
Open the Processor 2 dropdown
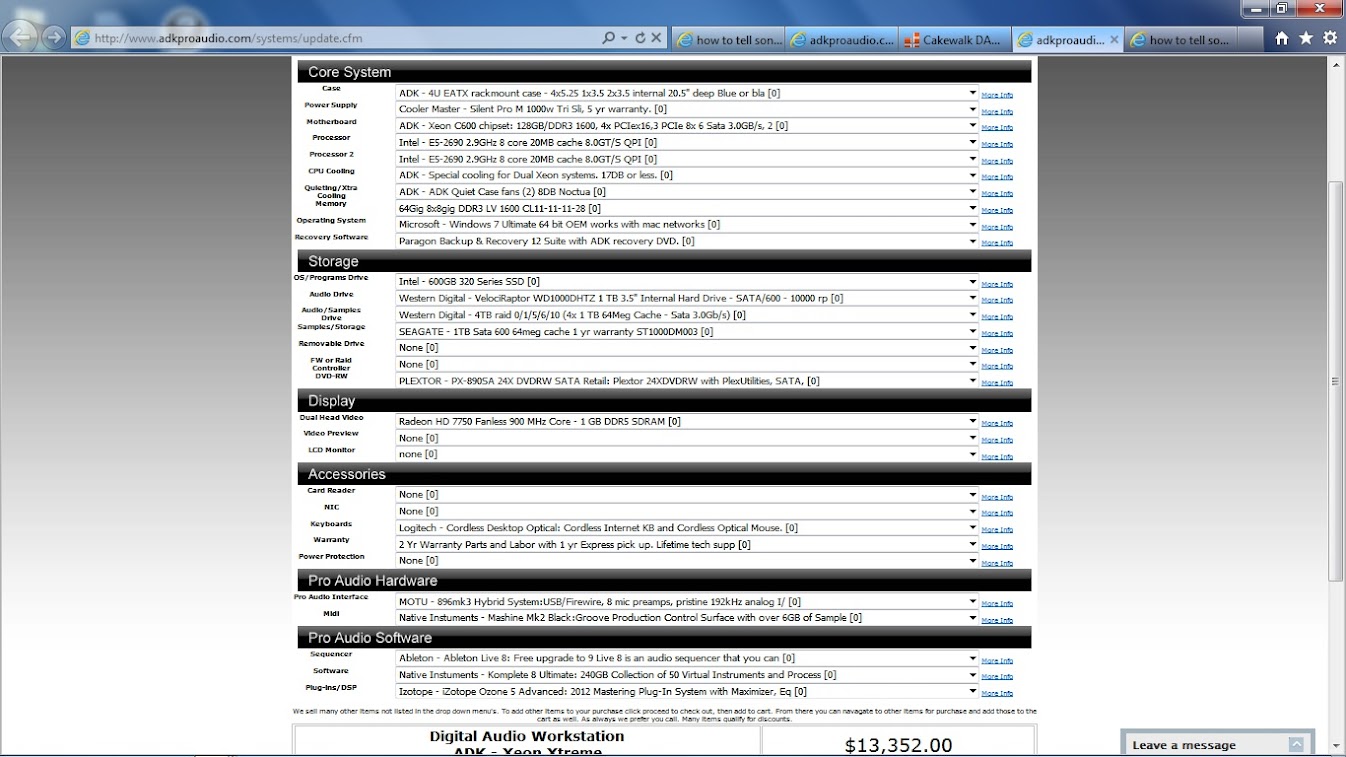[x=686, y=159]
